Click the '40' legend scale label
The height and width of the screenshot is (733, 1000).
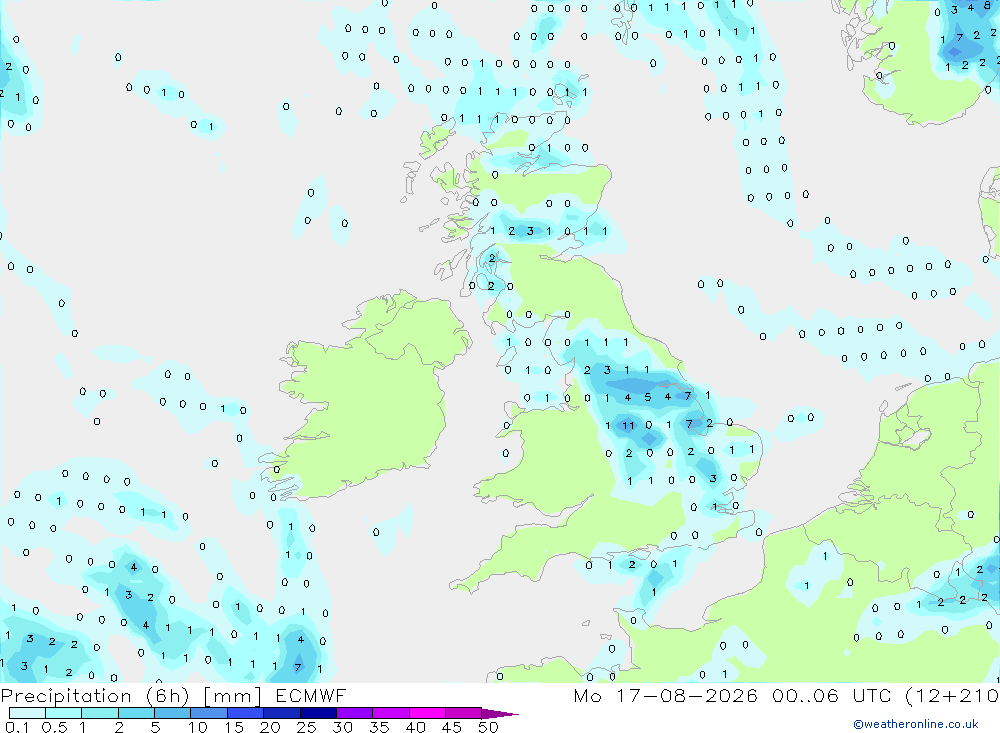pyautogui.click(x=416, y=727)
